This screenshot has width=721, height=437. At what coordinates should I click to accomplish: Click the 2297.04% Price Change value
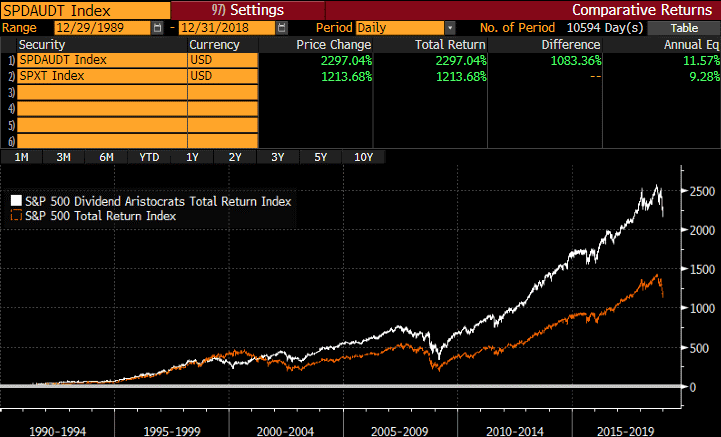(x=346, y=61)
